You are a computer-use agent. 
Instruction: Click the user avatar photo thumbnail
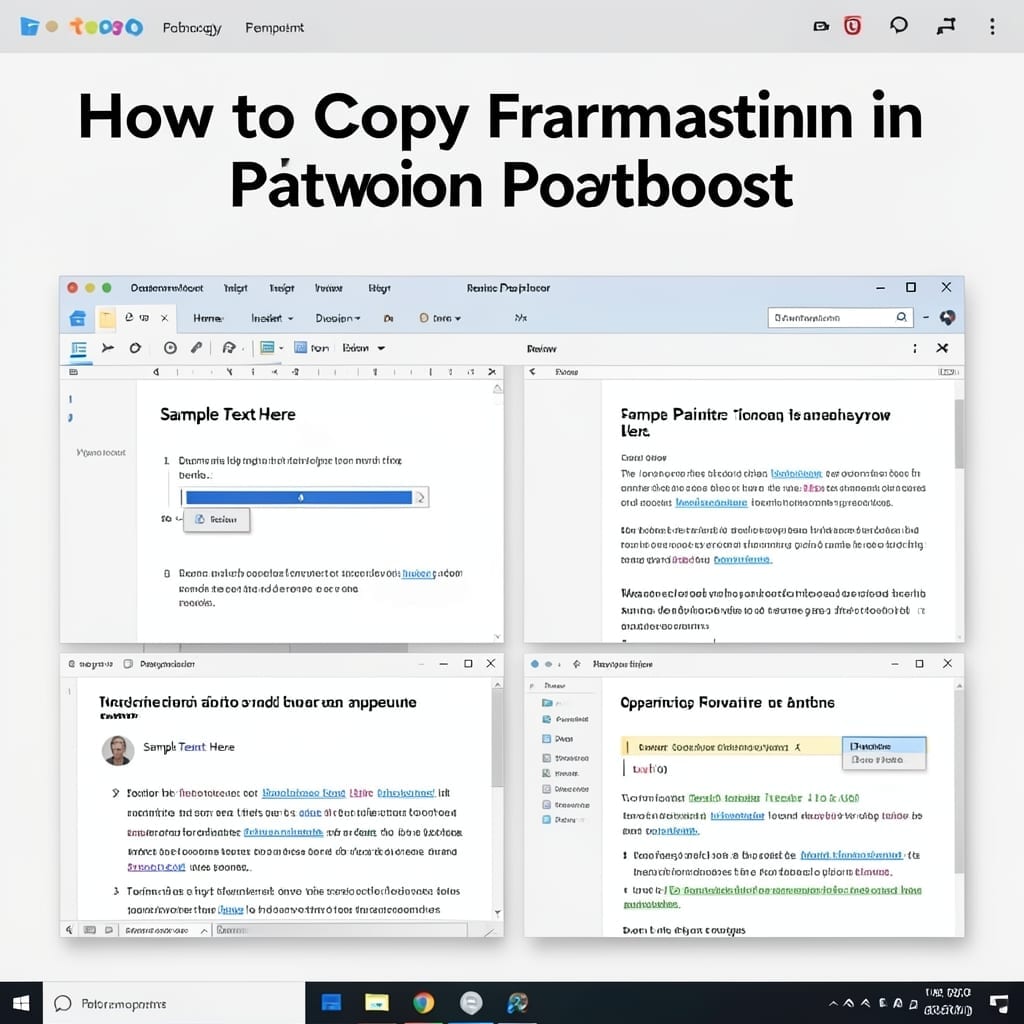click(118, 750)
